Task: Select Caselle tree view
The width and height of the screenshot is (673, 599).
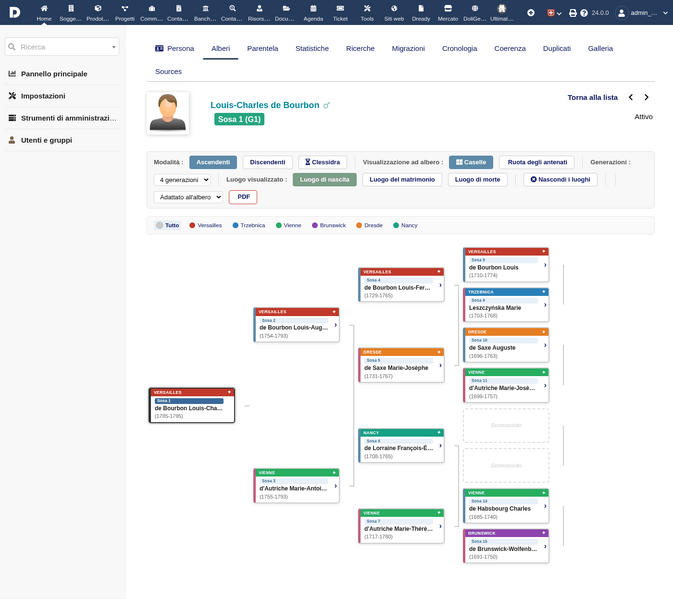Action: [471, 162]
